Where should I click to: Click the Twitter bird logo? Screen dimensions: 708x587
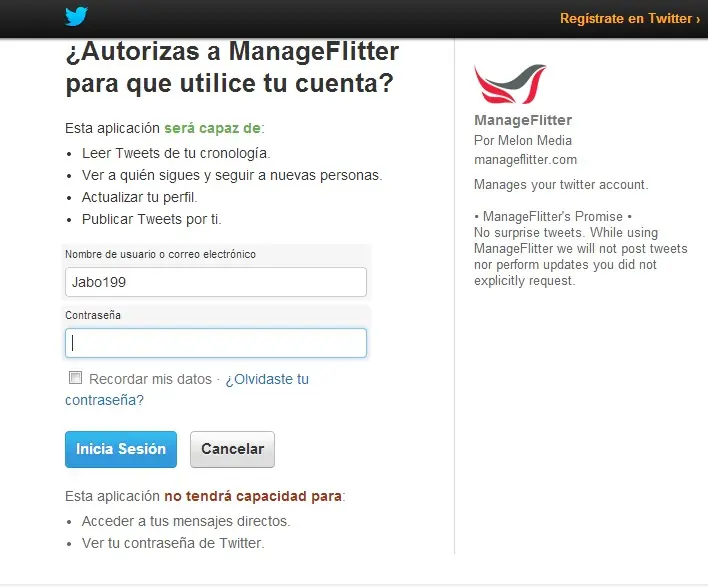pyautogui.click(x=76, y=17)
